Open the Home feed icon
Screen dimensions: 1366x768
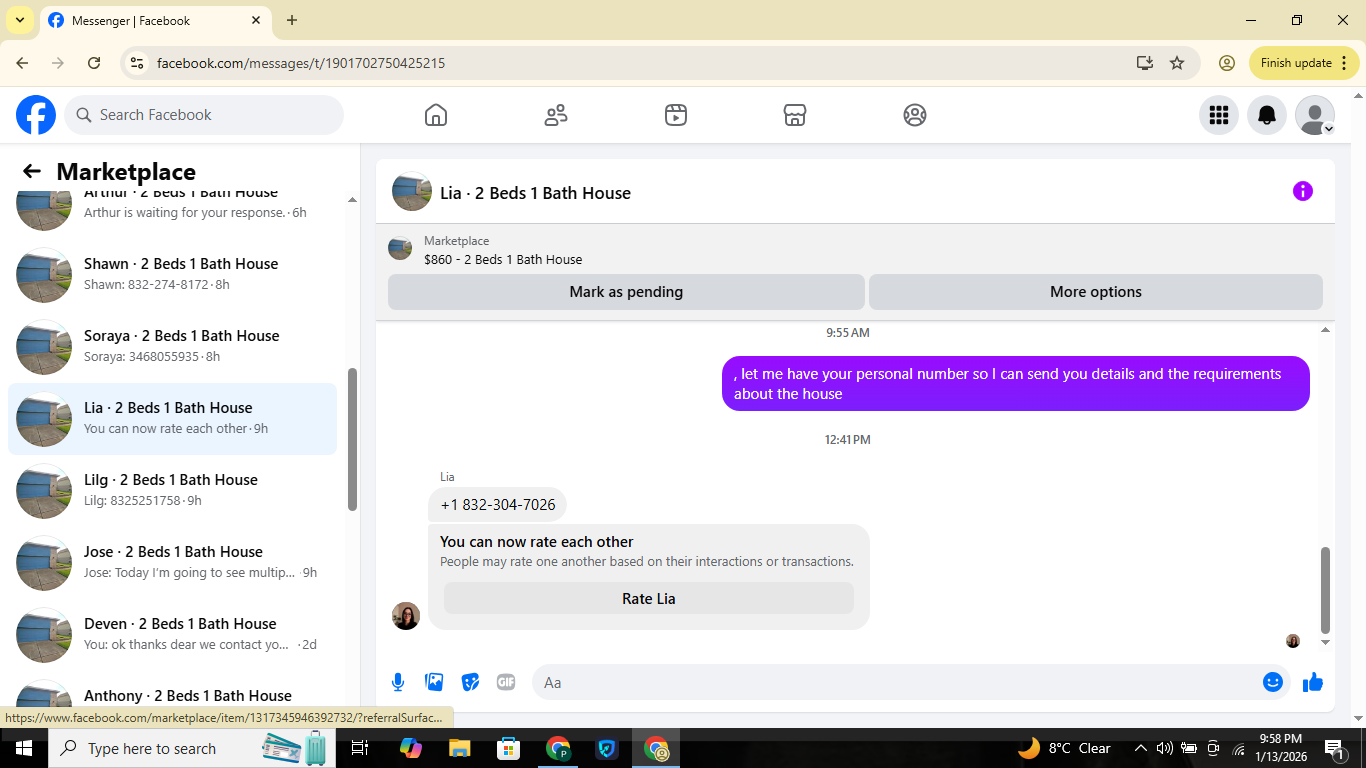click(436, 115)
